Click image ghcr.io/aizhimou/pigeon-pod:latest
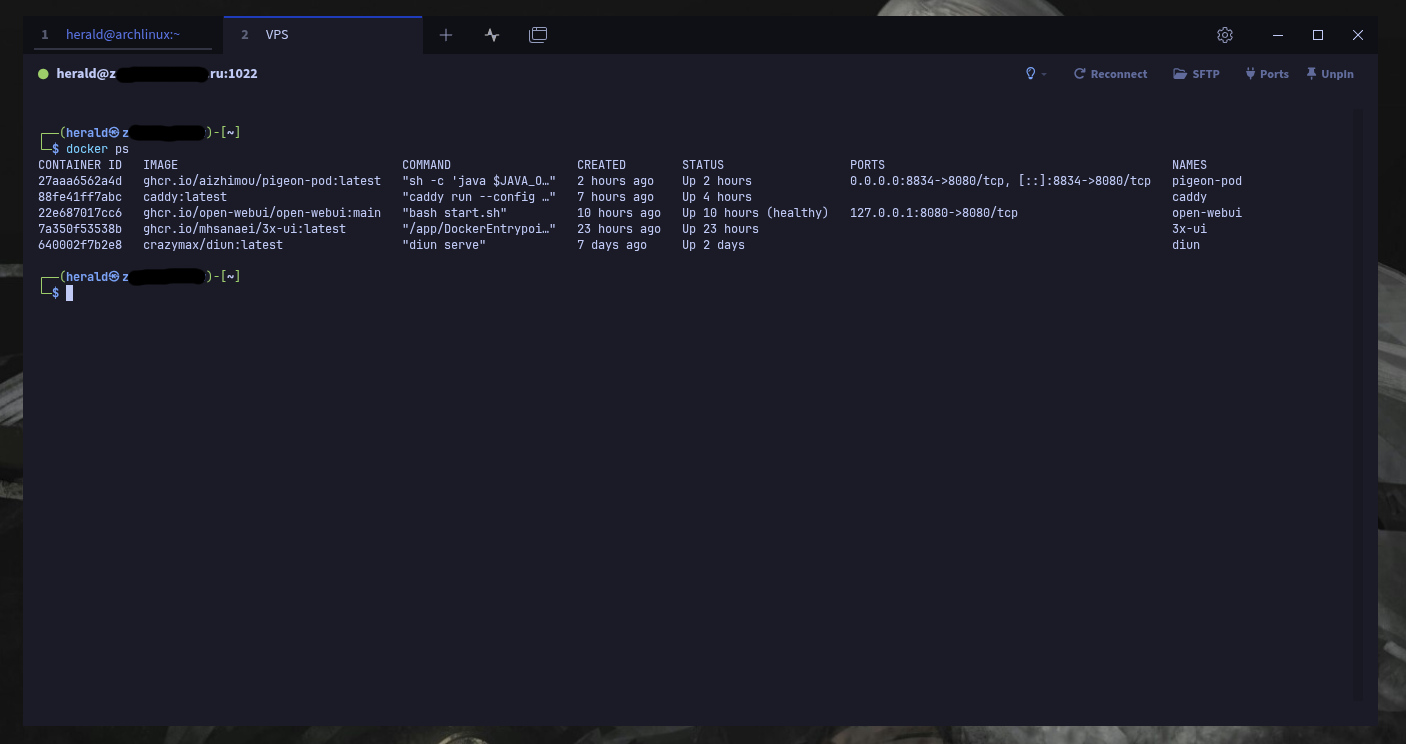The height and width of the screenshot is (744, 1406). tap(262, 181)
